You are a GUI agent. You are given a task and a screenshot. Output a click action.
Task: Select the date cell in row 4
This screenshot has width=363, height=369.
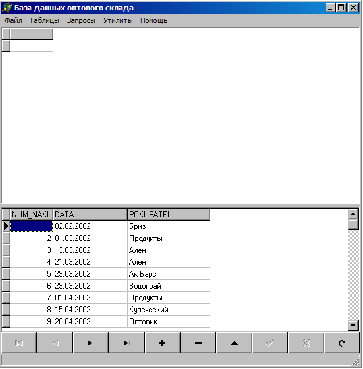[90, 262]
